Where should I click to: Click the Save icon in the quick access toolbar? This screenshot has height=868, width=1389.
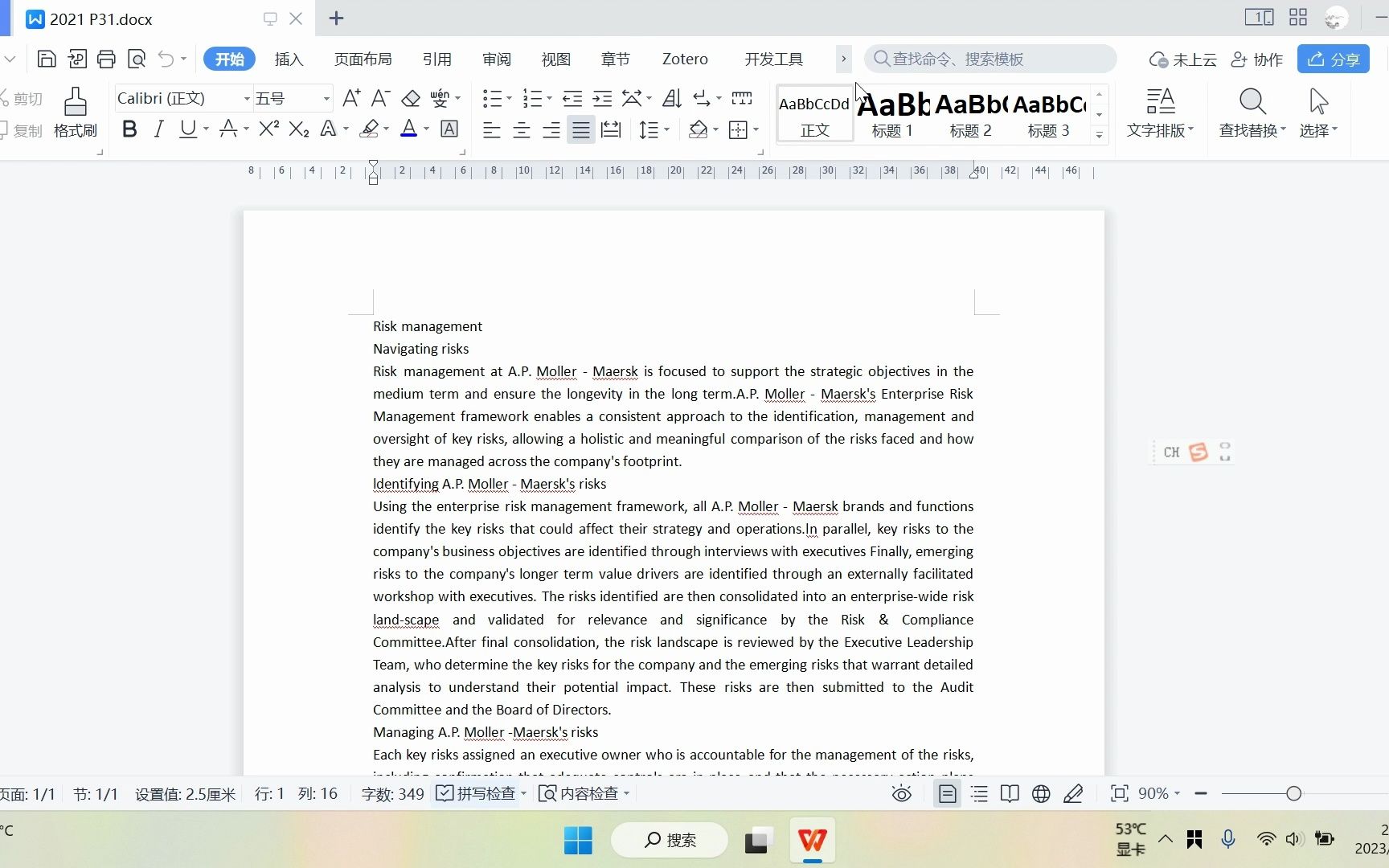tap(47, 59)
